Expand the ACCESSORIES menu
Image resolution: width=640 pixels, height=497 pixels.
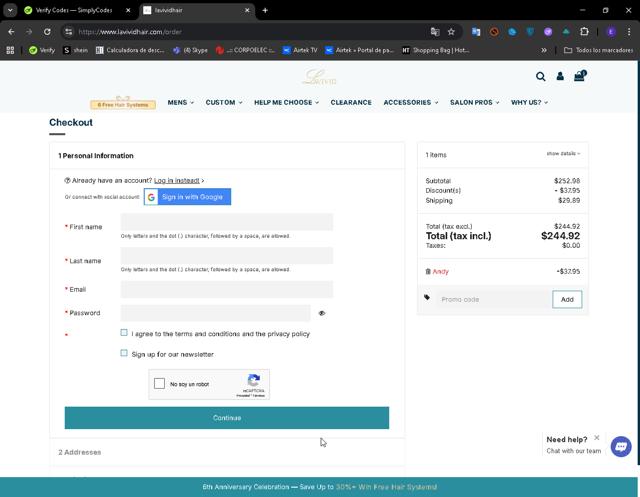pos(411,102)
